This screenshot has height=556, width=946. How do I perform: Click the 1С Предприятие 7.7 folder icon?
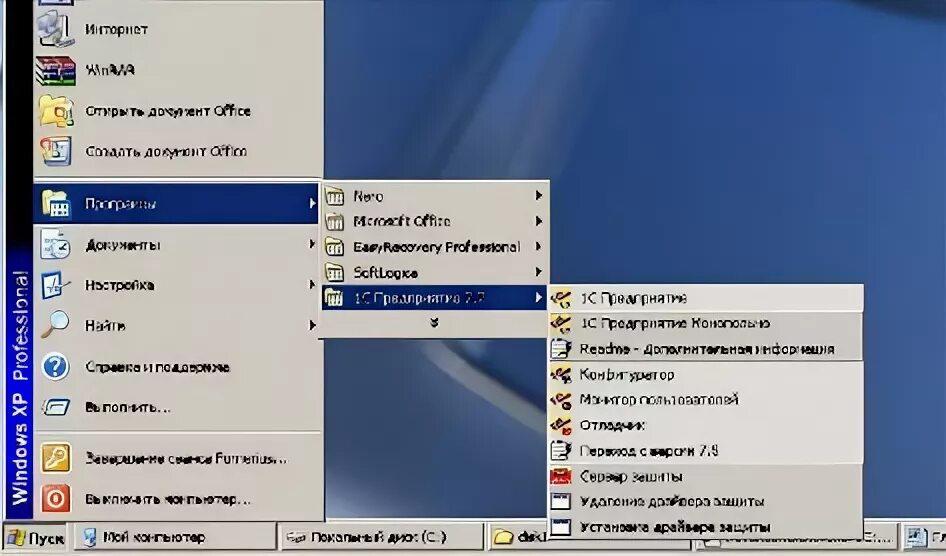point(334,297)
